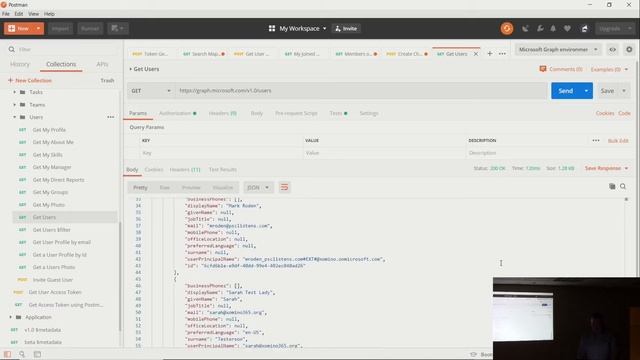Expand the Tasks folder
The width and height of the screenshot is (640, 360).
coord(15,92)
